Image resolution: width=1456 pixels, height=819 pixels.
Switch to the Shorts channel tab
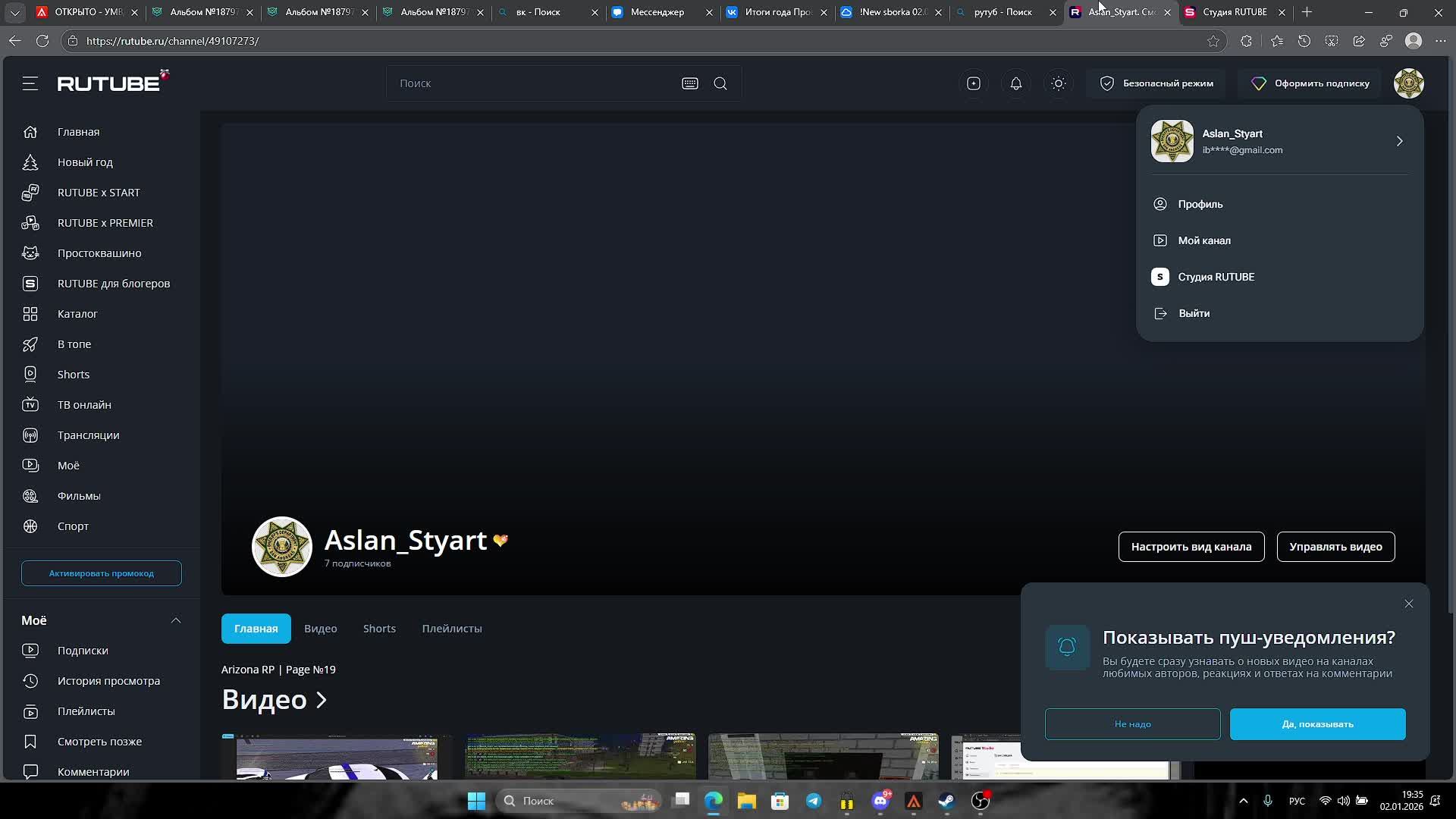point(379,629)
